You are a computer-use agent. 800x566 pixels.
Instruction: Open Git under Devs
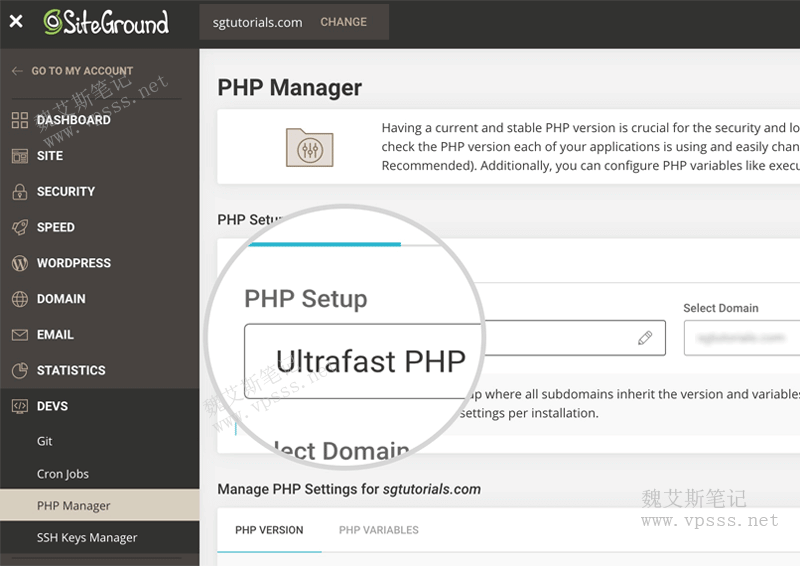point(44,441)
